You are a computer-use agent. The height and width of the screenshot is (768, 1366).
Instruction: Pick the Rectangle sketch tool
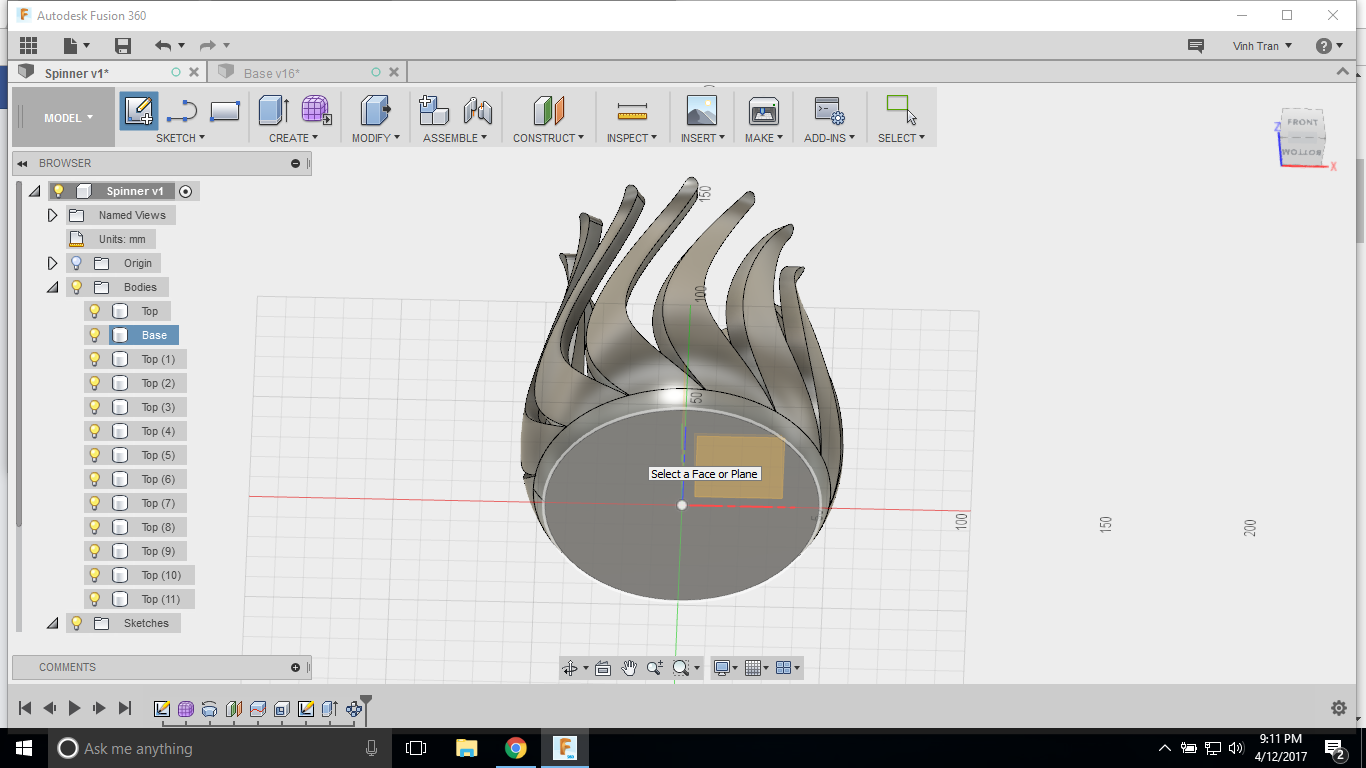coord(225,111)
